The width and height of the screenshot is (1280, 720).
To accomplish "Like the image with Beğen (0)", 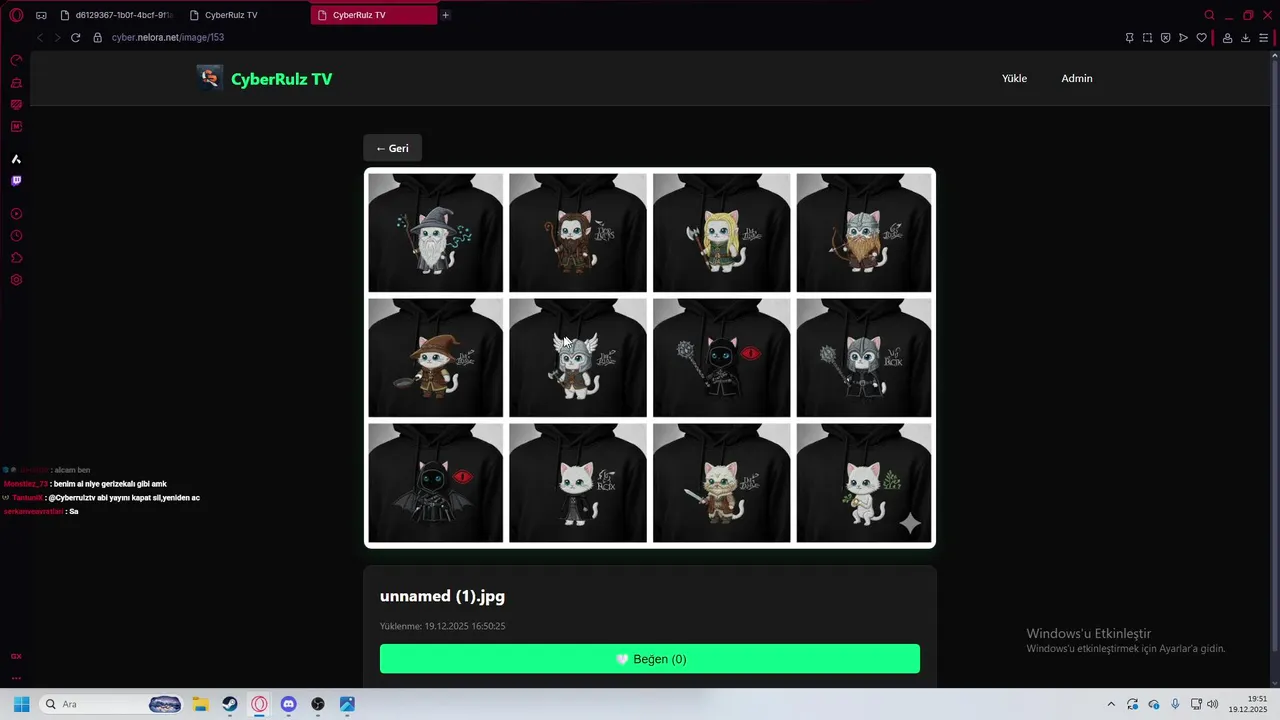I will point(650,659).
